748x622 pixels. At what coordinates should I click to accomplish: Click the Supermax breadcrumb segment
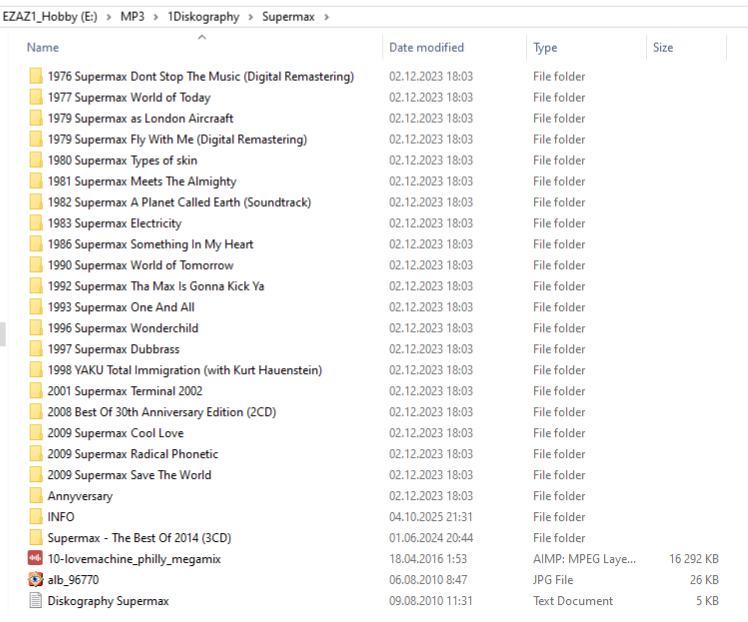(288, 17)
